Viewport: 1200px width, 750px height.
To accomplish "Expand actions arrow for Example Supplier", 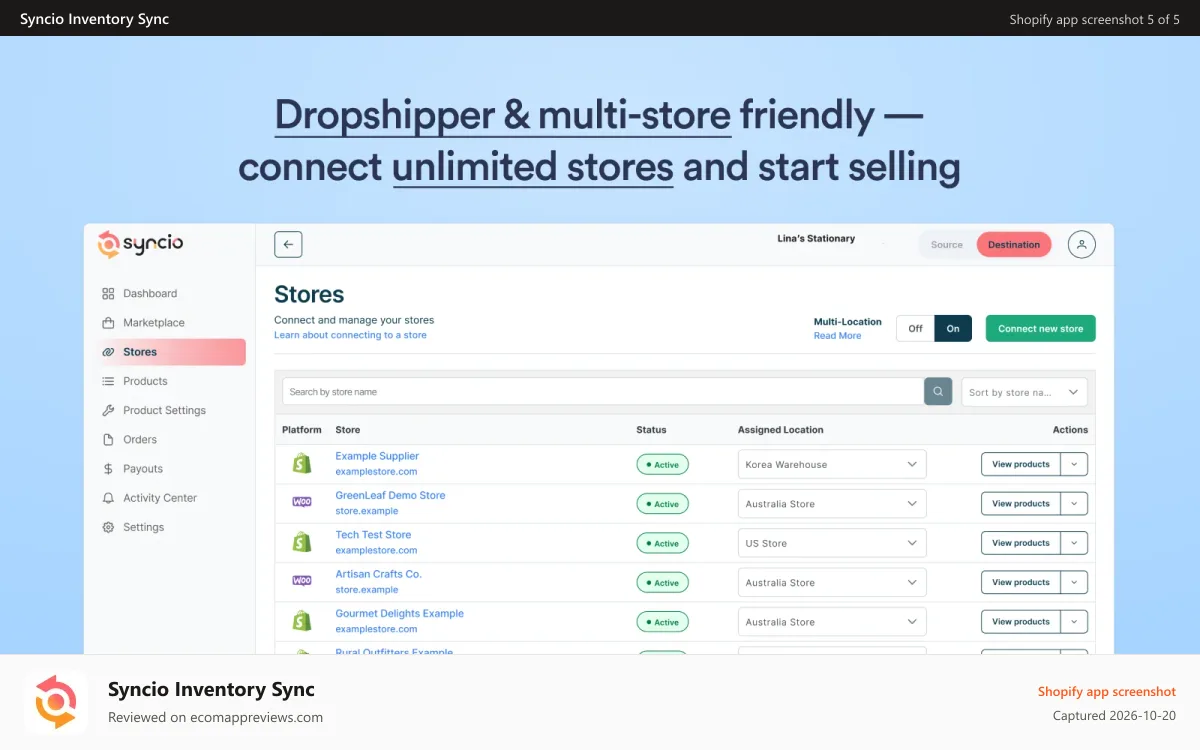I will tap(1074, 464).
